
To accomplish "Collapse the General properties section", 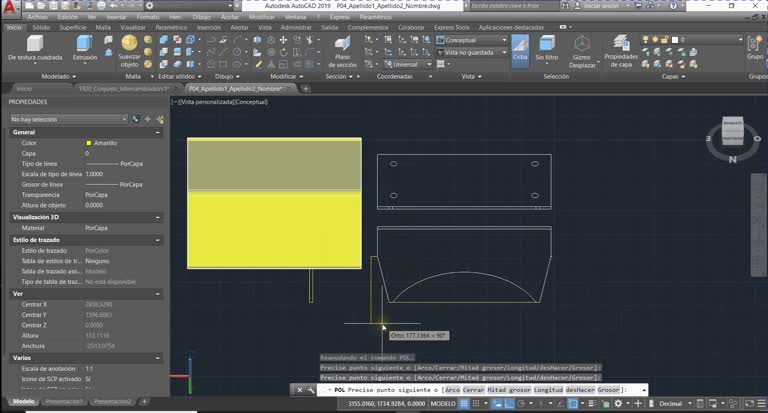I will 158,132.
